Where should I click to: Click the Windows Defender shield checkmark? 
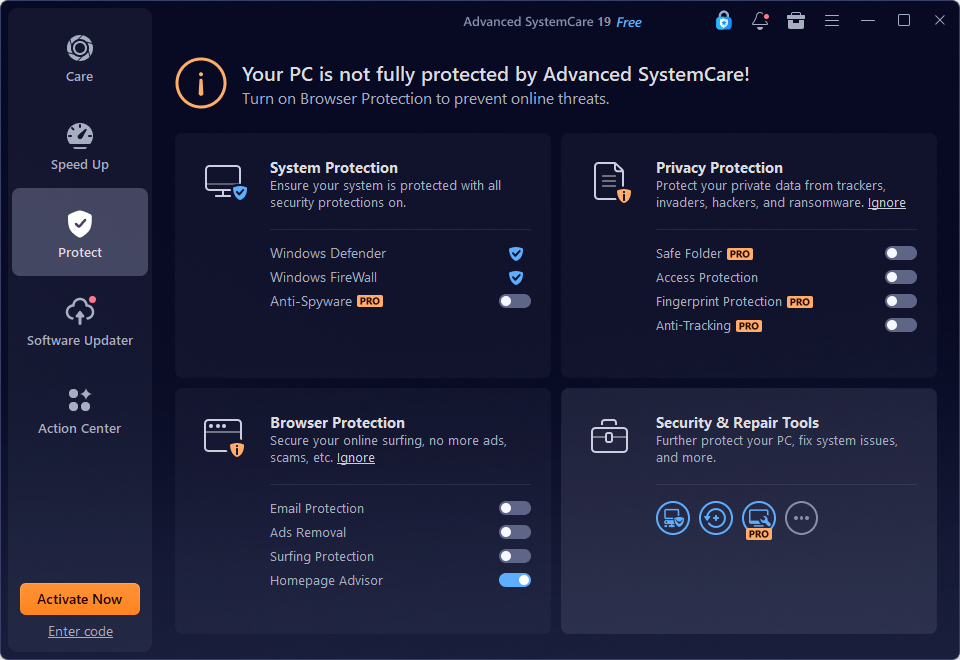point(516,253)
